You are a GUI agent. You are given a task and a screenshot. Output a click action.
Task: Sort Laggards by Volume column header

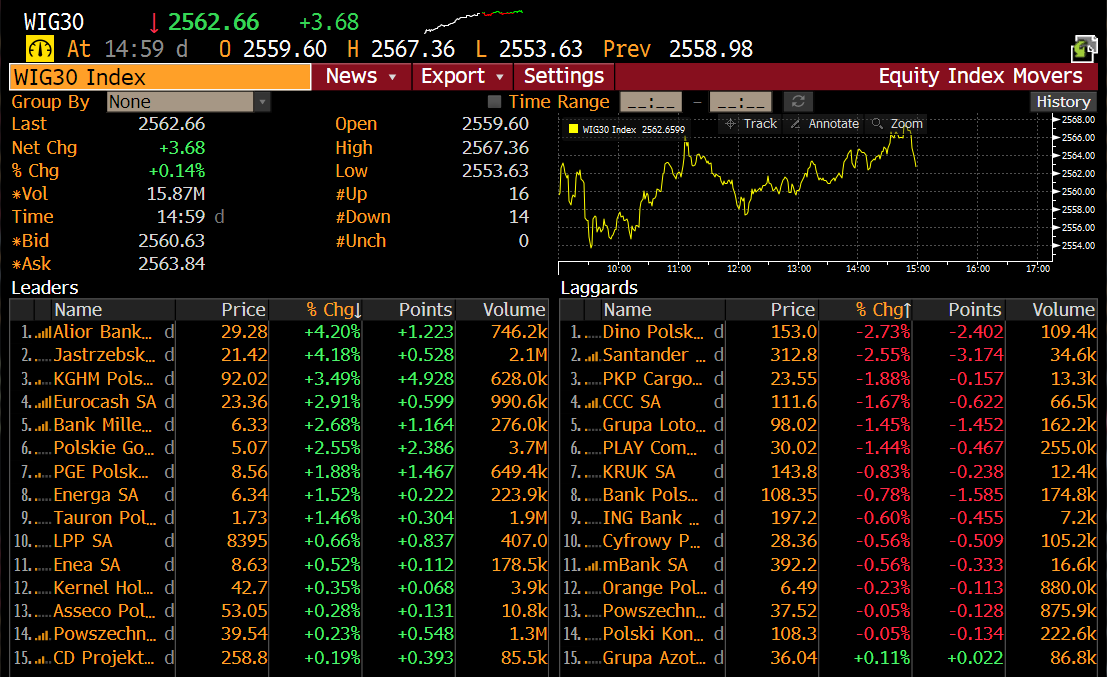coord(1051,310)
